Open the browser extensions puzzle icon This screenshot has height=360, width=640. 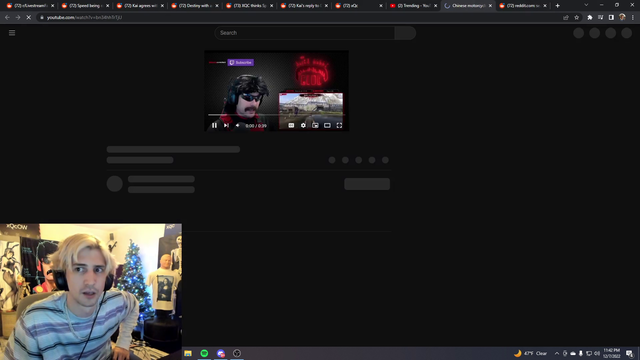coord(590,18)
